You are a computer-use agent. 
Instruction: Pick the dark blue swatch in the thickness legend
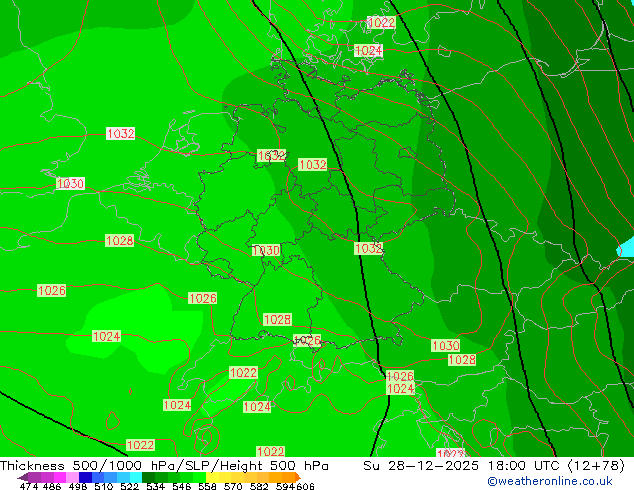click(85, 477)
